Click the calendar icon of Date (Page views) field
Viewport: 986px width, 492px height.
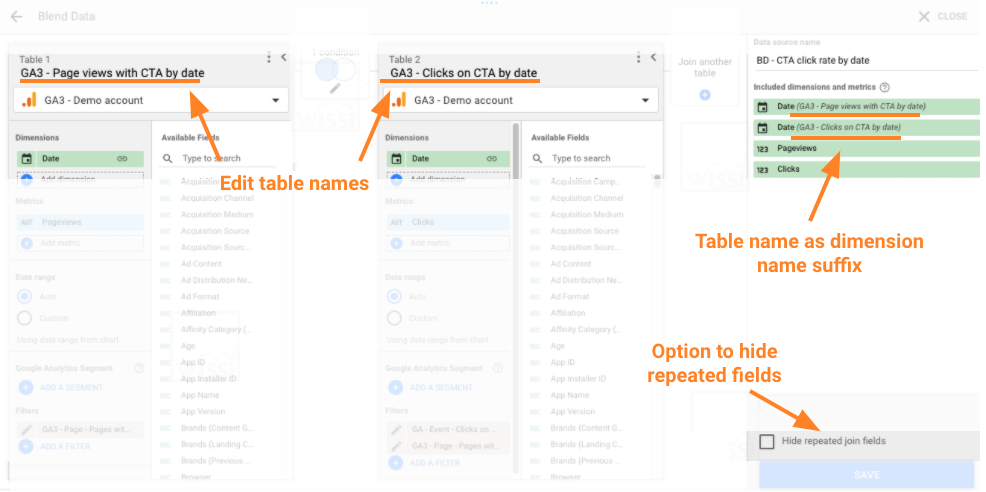click(x=762, y=107)
